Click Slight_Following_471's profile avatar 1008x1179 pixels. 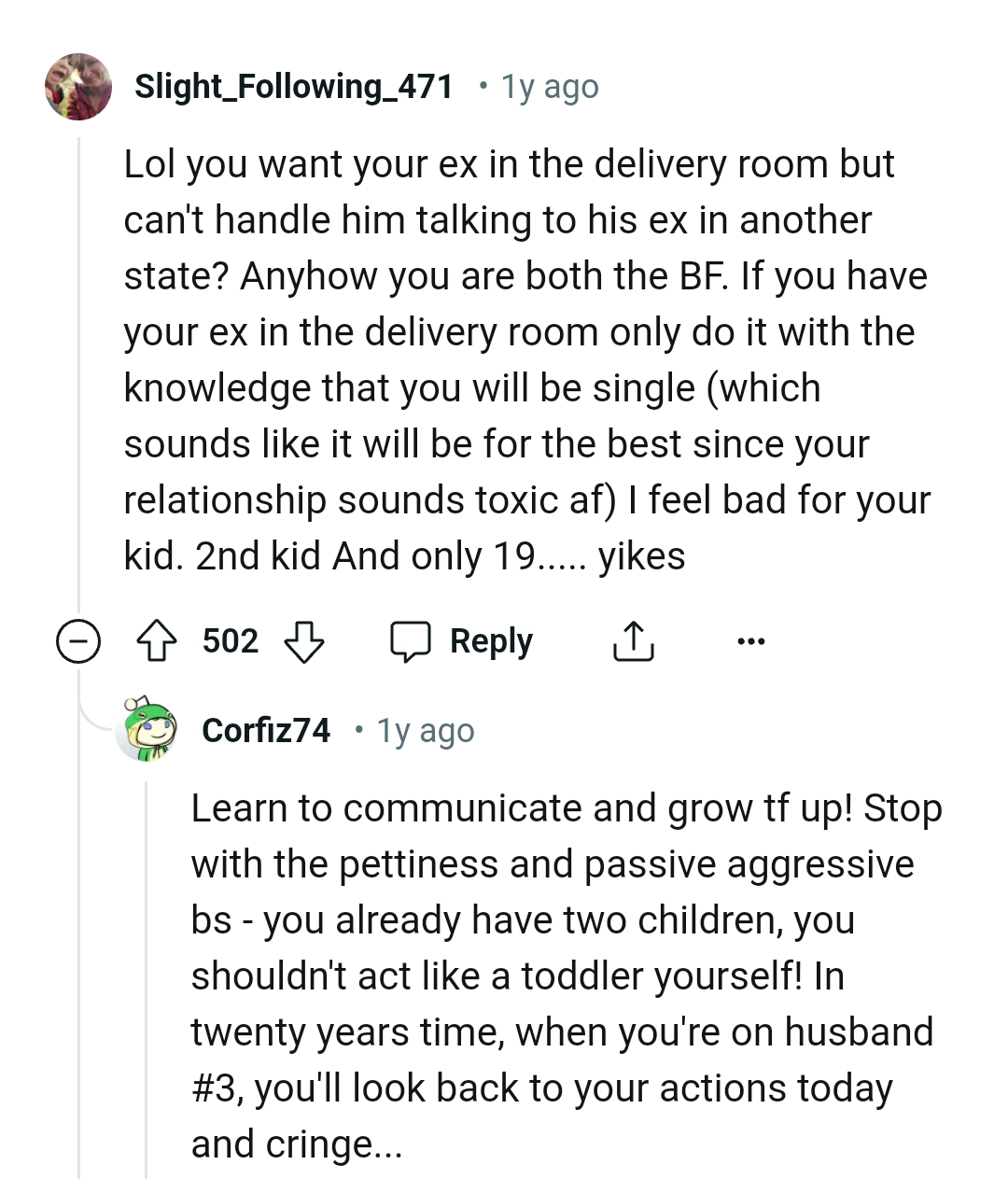pos(78,86)
